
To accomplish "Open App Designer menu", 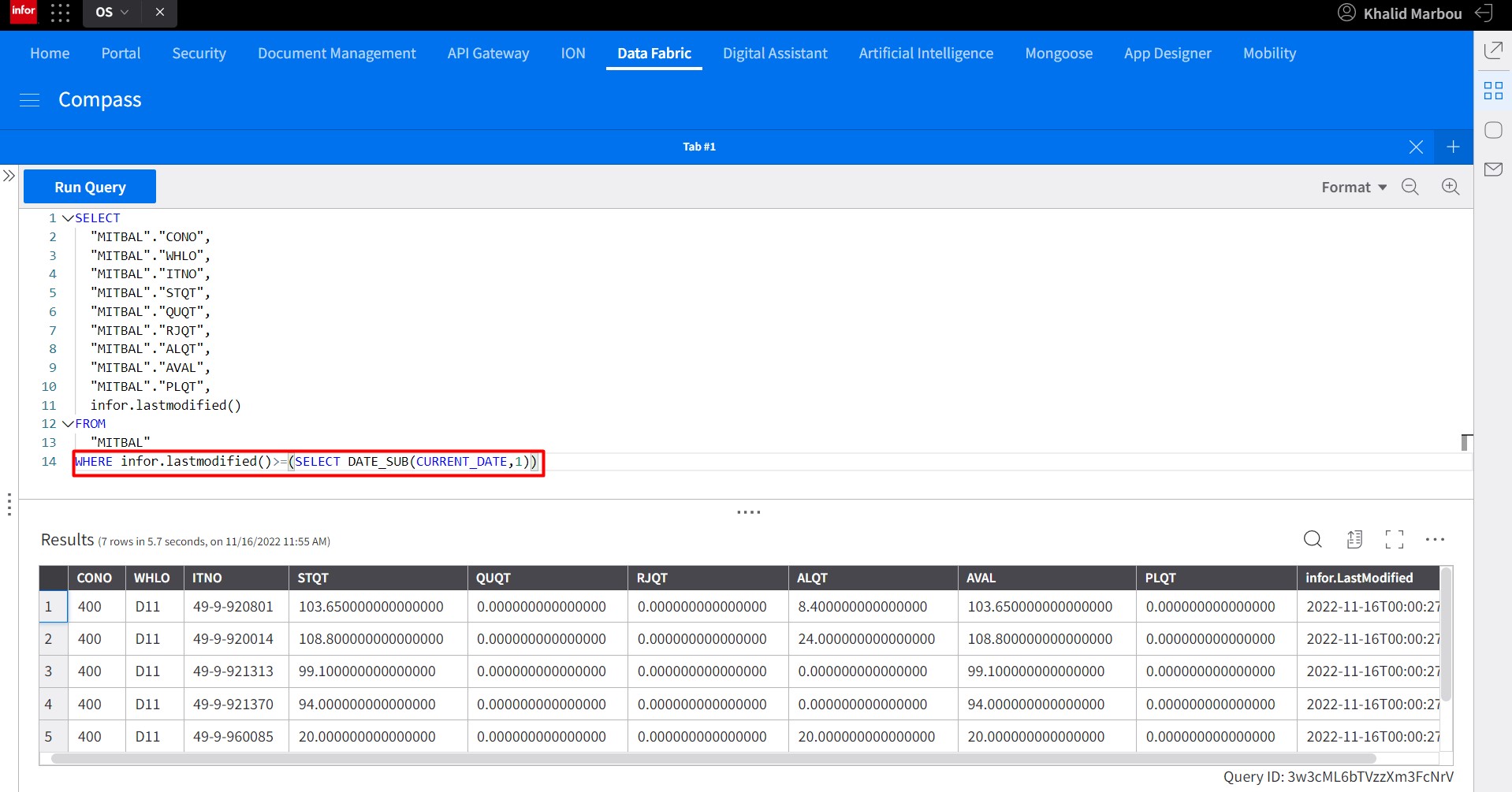I will [x=1168, y=53].
